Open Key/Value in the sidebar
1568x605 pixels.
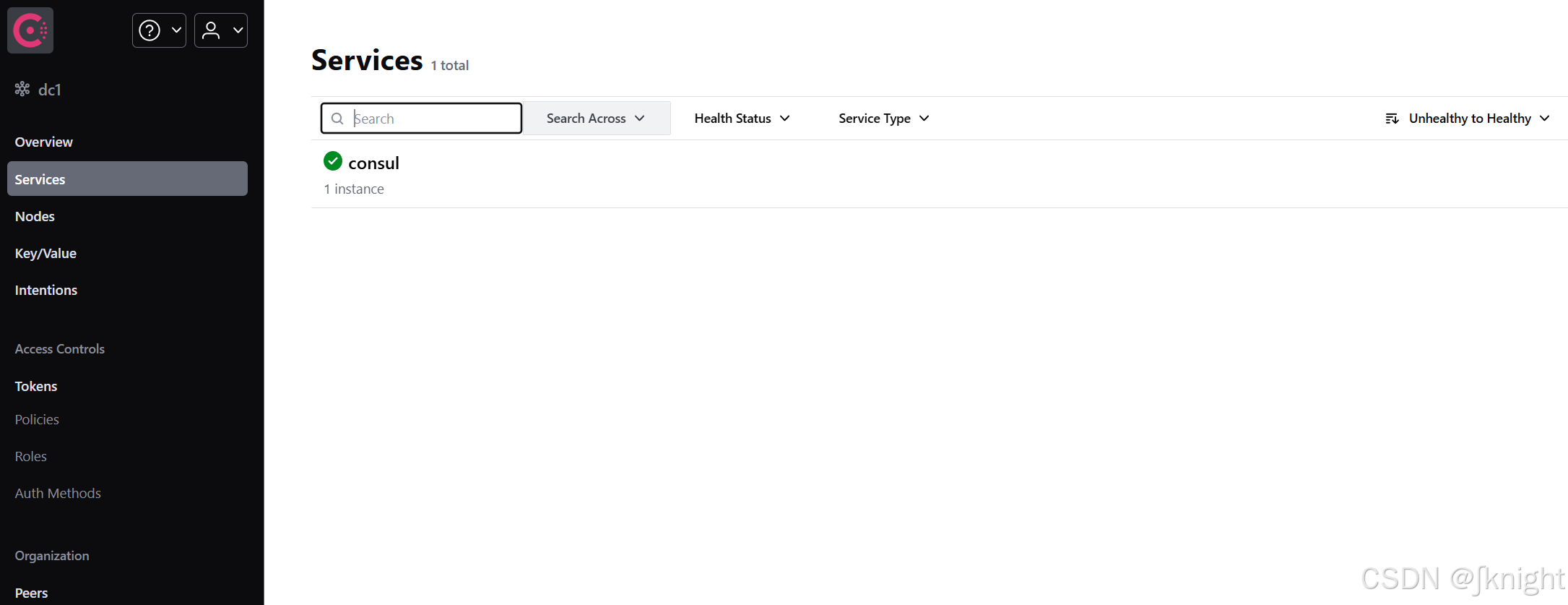[x=46, y=253]
